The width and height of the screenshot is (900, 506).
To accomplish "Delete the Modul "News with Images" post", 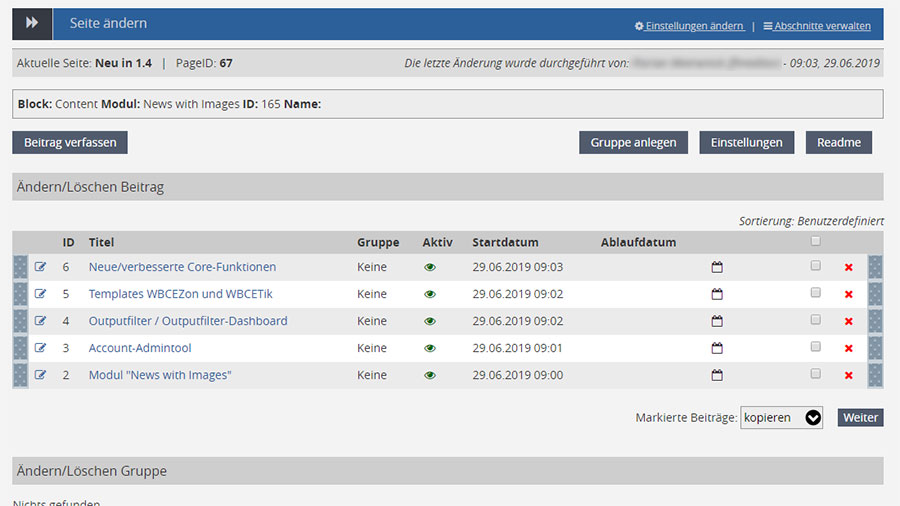I will pyautogui.click(x=849, y=375).
